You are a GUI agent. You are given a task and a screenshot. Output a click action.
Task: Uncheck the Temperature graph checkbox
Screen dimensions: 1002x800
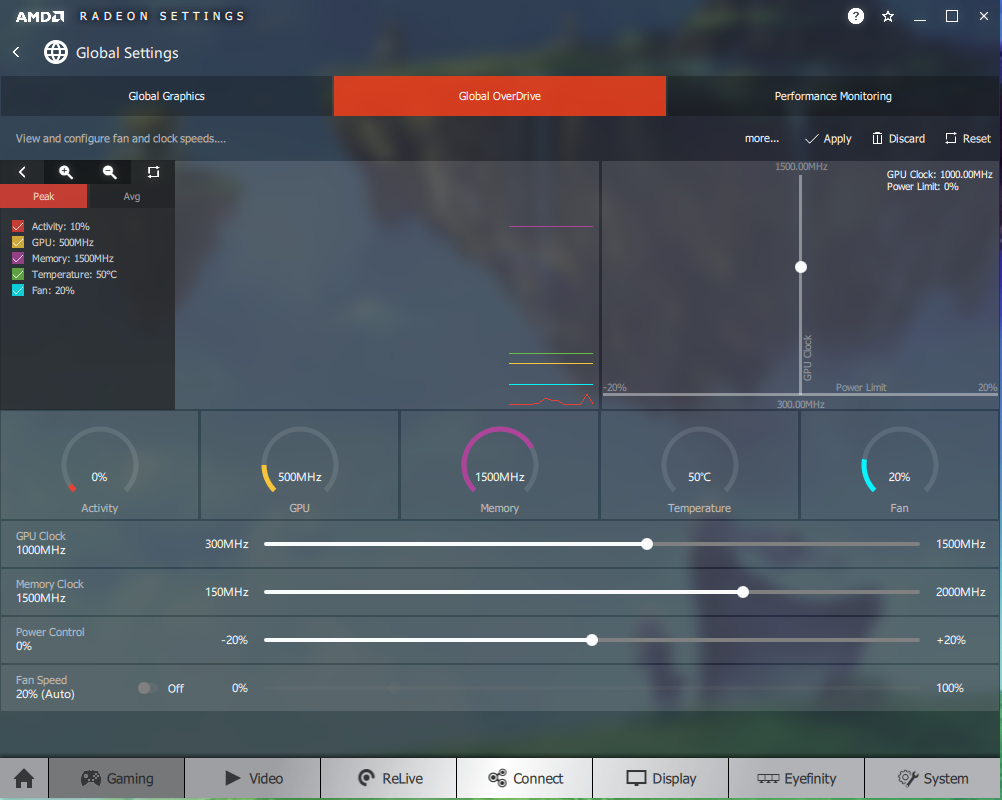point(18,274)
